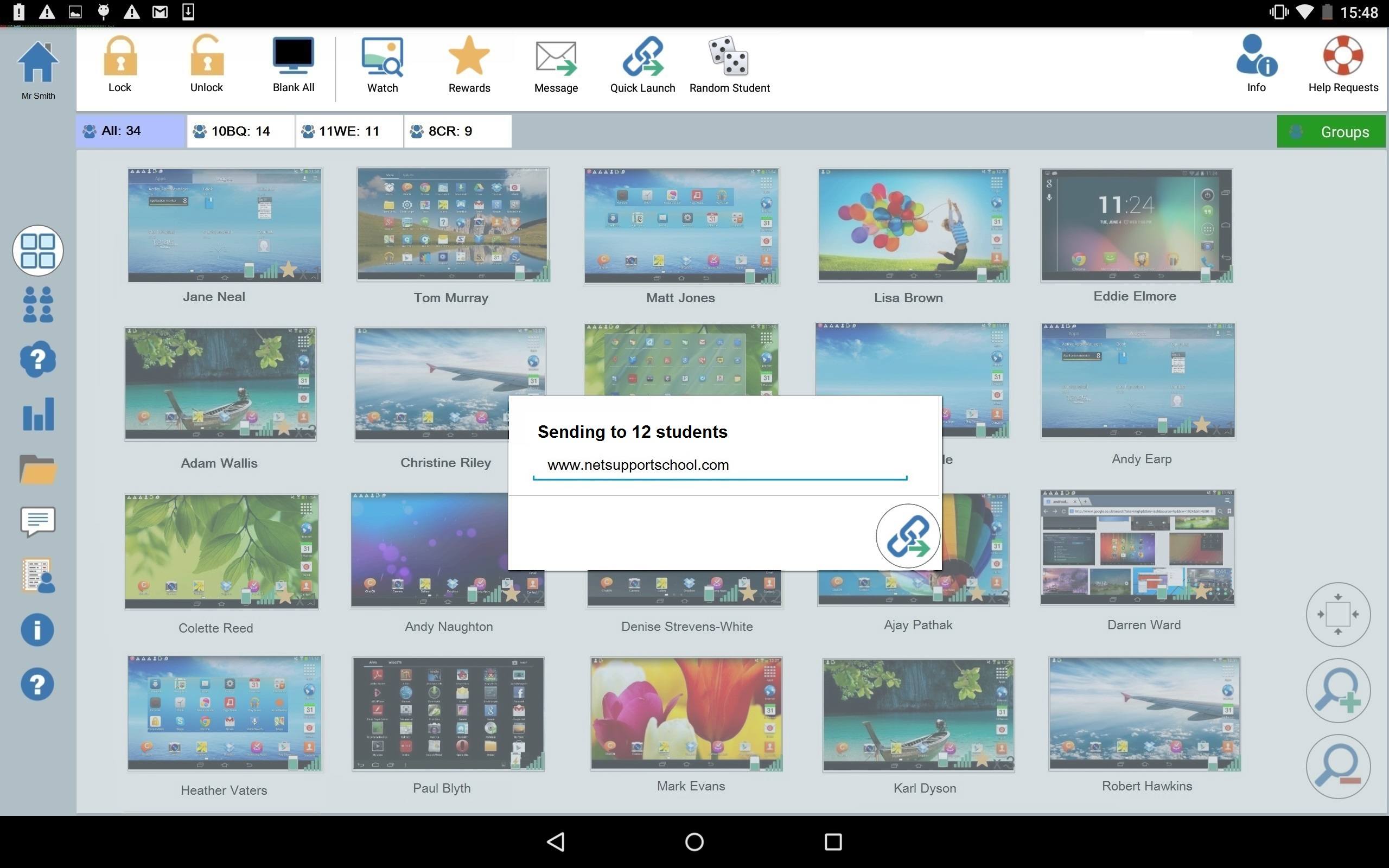The height and width of the screenshot is (868, 1389).
Task: Open Help Requests lifebuoy icon
Action: click(1342, 56)
